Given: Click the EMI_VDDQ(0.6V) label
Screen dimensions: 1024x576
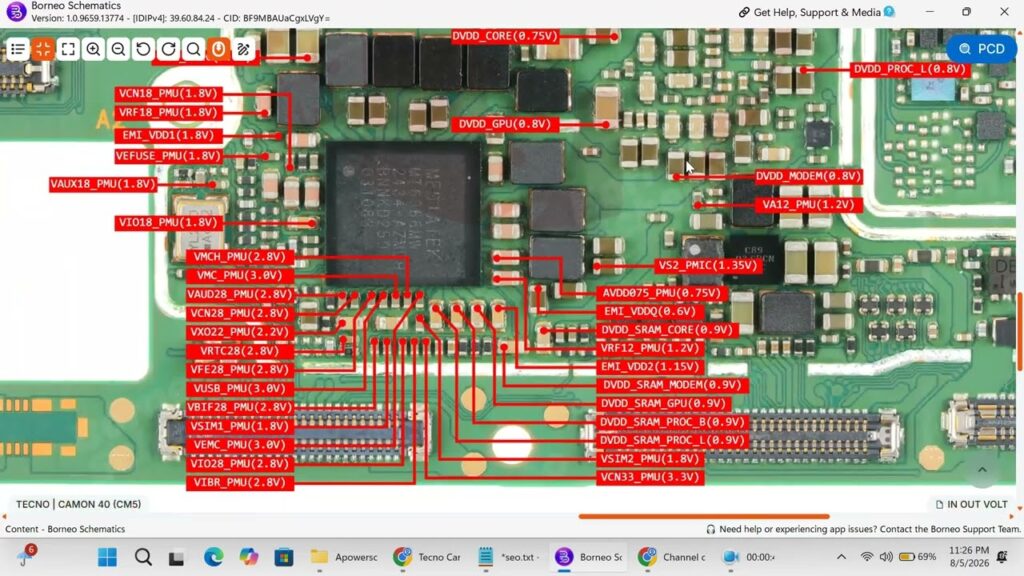Looking at the screenshot, I should [650, 311].
